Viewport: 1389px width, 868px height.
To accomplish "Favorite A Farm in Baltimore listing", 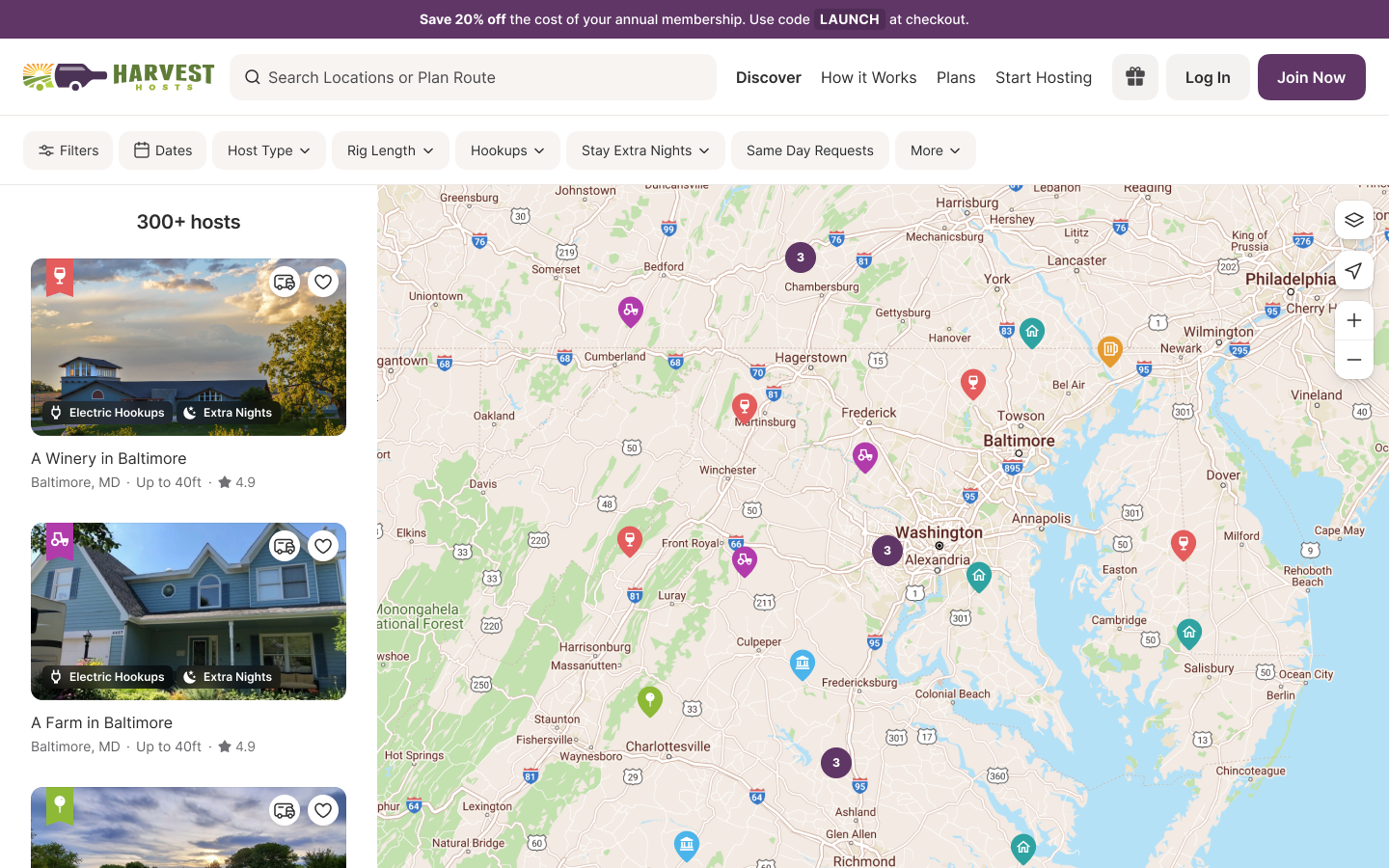I will (323, 546).
